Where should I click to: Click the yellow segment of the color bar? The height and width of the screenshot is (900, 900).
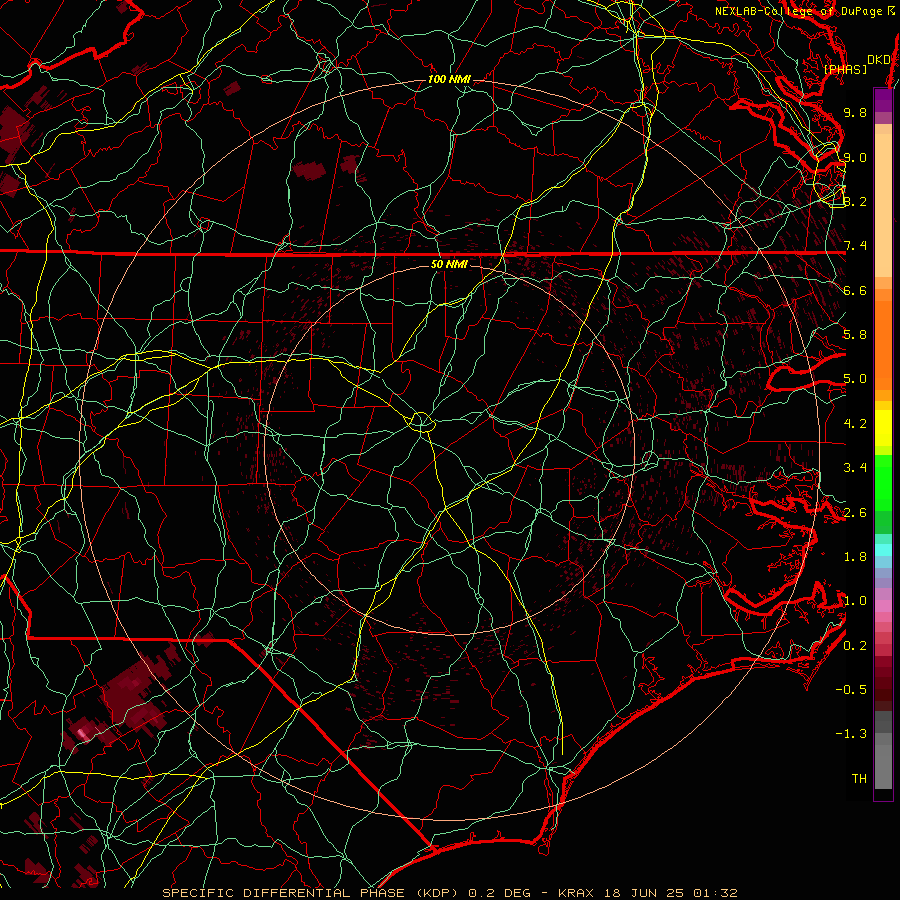click(883, 428)
